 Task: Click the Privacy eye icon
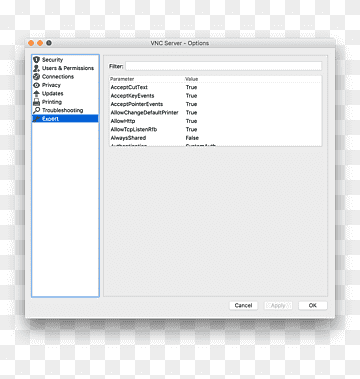click(36, 85)
